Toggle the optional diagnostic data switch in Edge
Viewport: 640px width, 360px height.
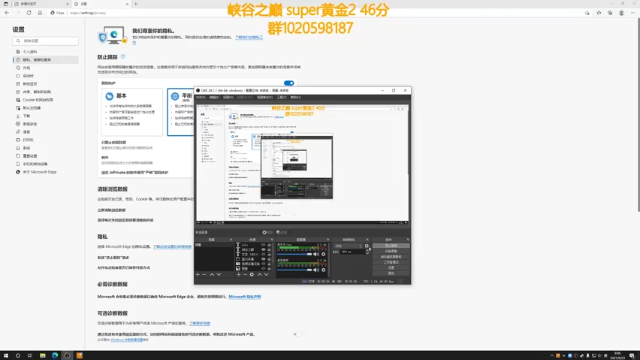click(298, 334)
